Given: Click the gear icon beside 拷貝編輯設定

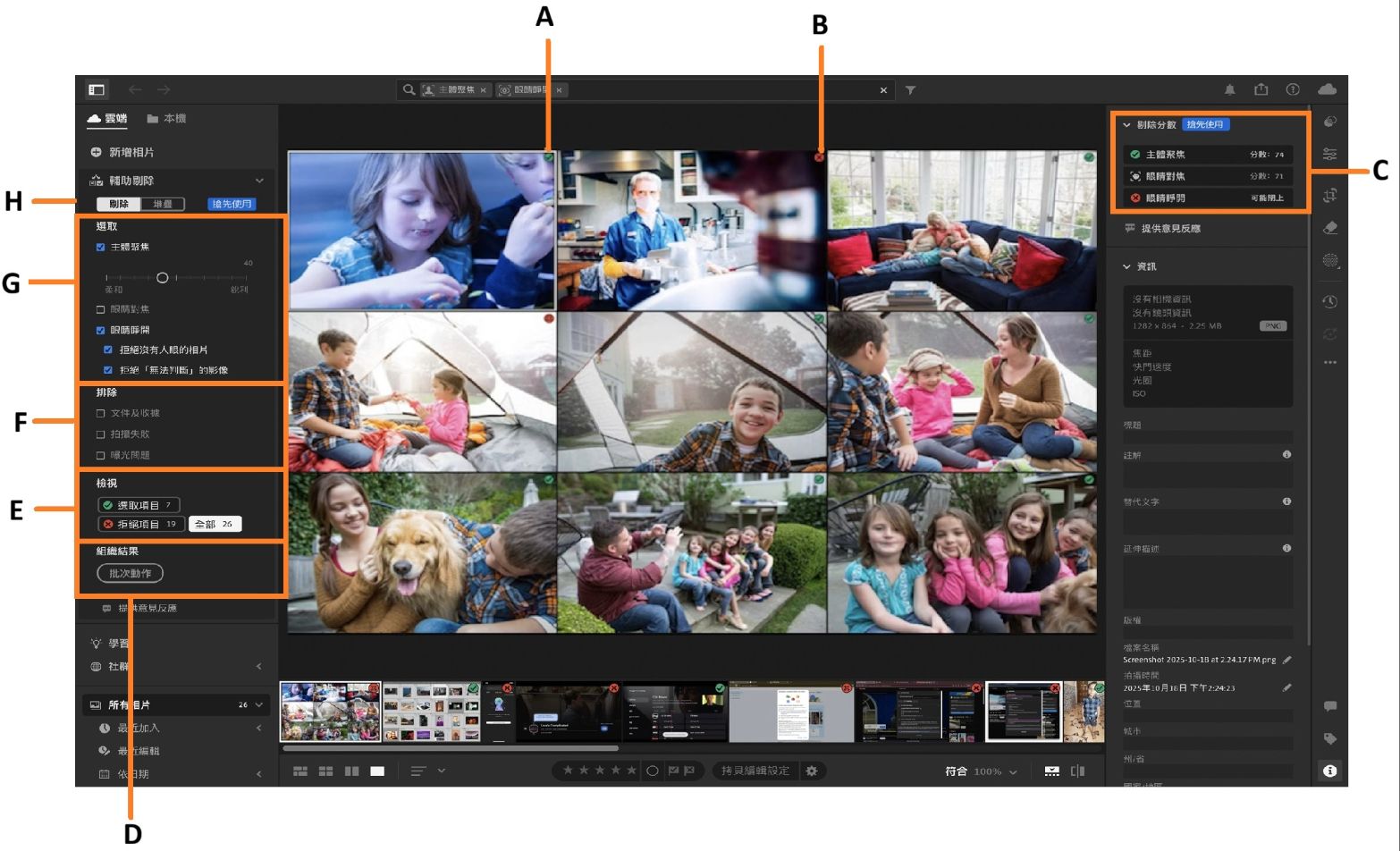Looking at the screenshot, I should (810, 770).
